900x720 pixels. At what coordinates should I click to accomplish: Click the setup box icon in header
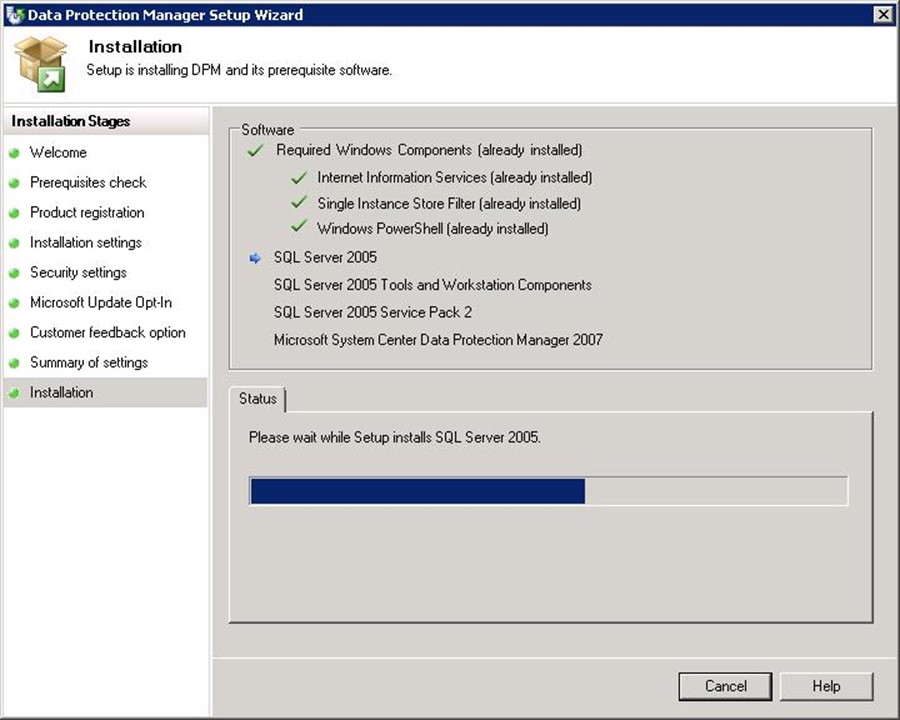click(40, 62)
